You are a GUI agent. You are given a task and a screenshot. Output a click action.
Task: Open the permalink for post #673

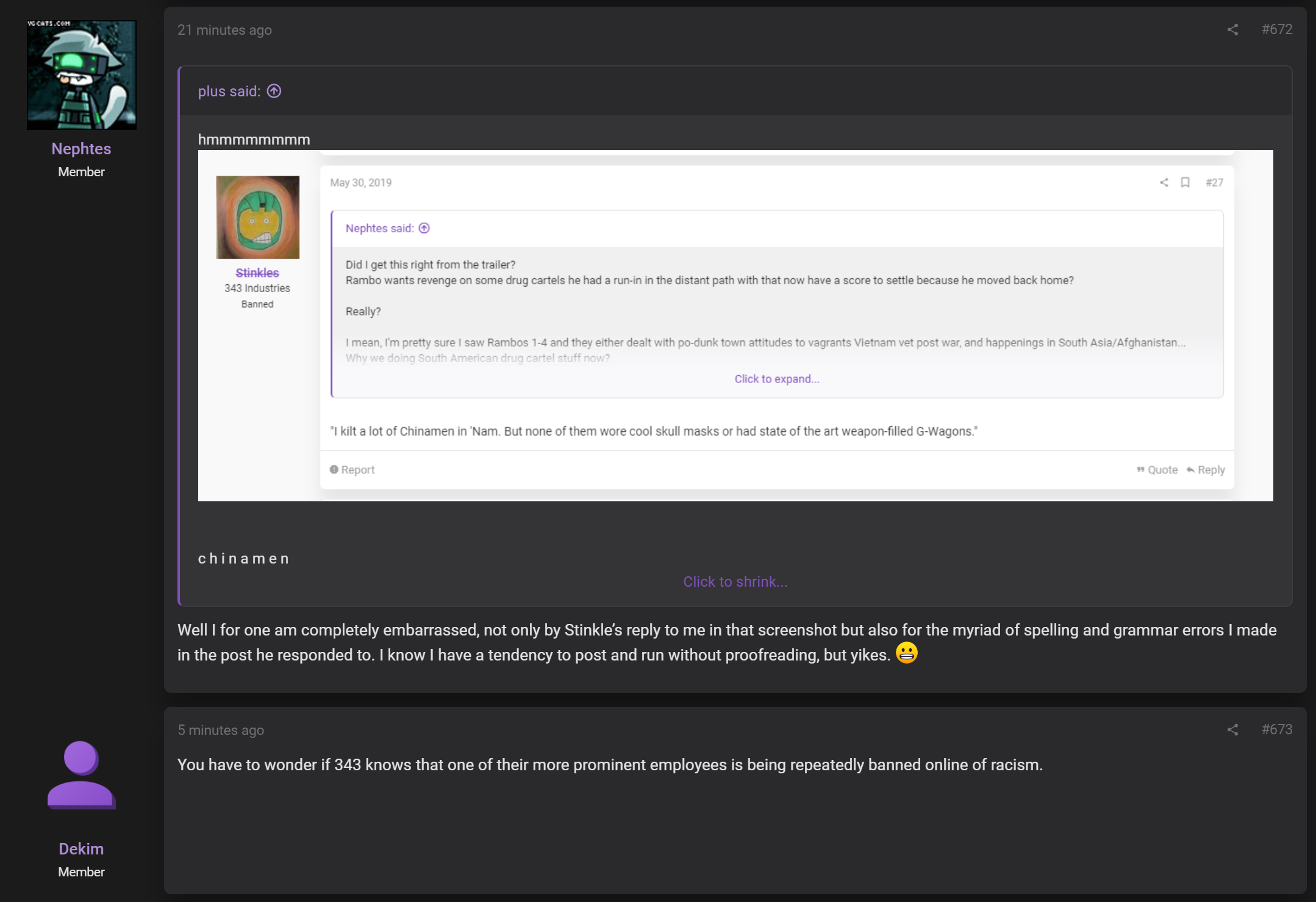(1277, 729)
